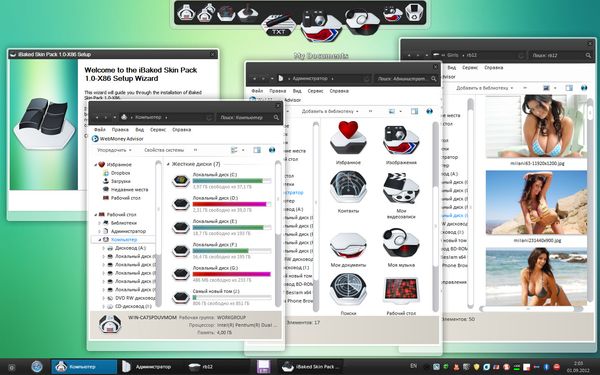This screenshot has height=375, width=600.
Task: Toggle the preview pane button in the Компьютер window
Action: click(257, 150)
